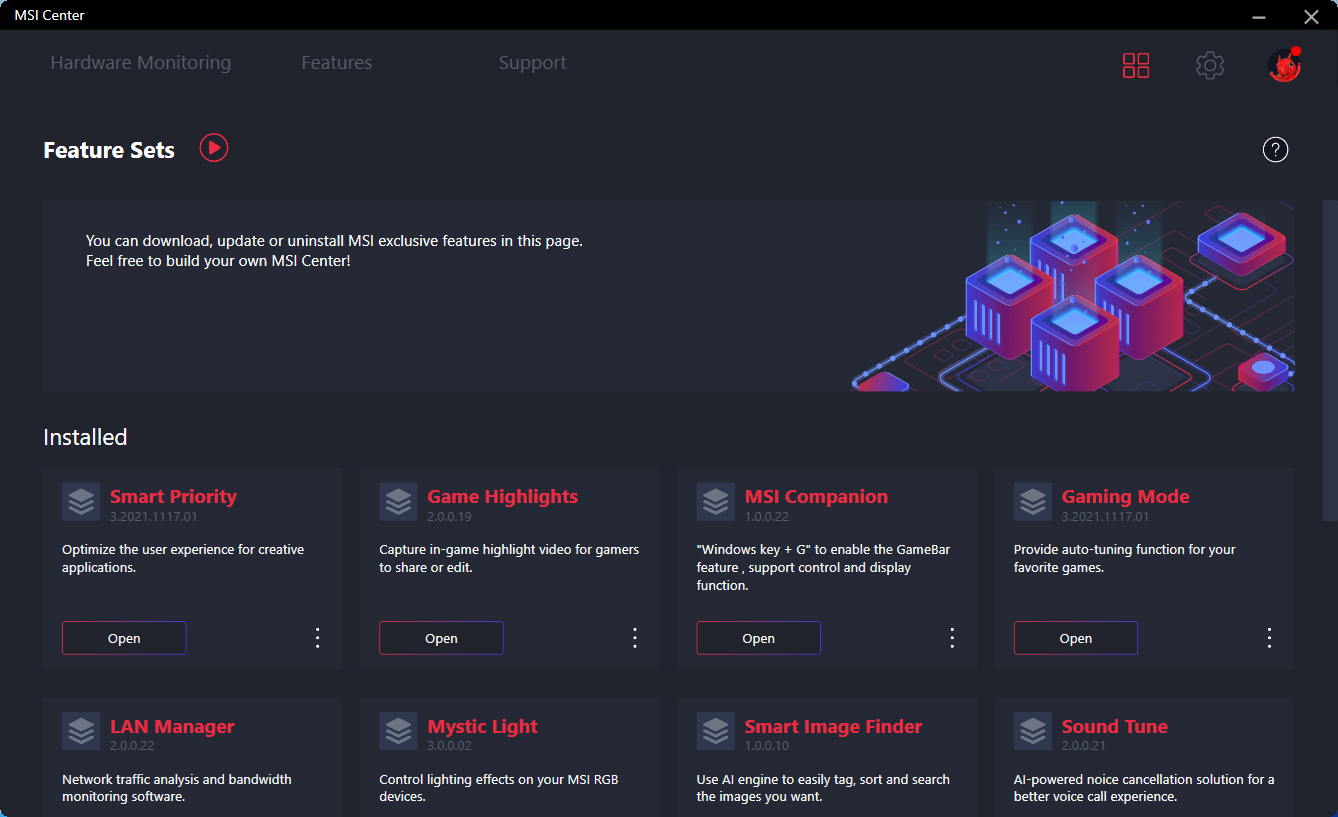
Task: Click Smart Image Finder version 1.0.0.10
Action: click(x=767, y=746)
